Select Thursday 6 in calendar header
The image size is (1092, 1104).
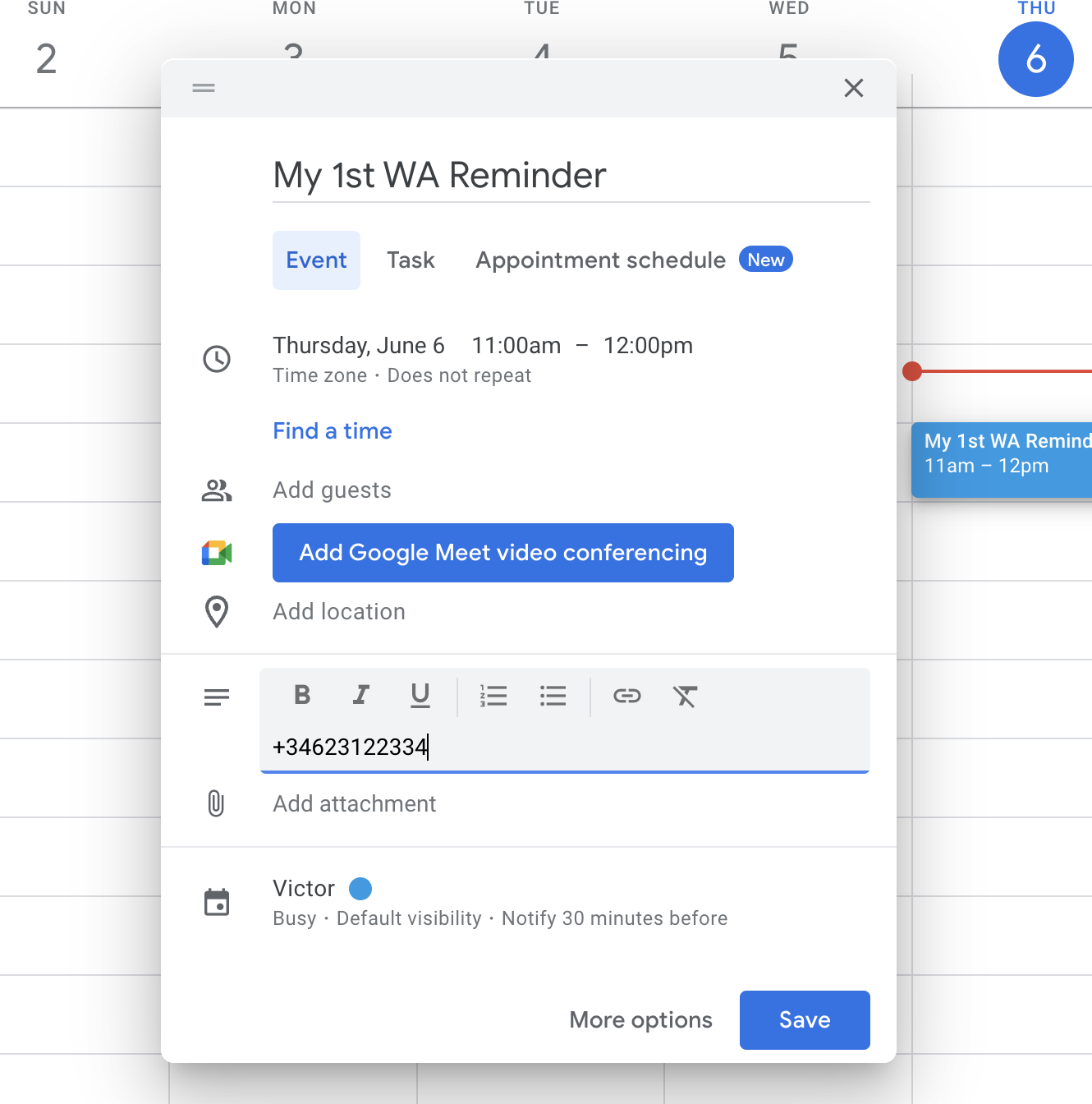(x=1036, y=59)
